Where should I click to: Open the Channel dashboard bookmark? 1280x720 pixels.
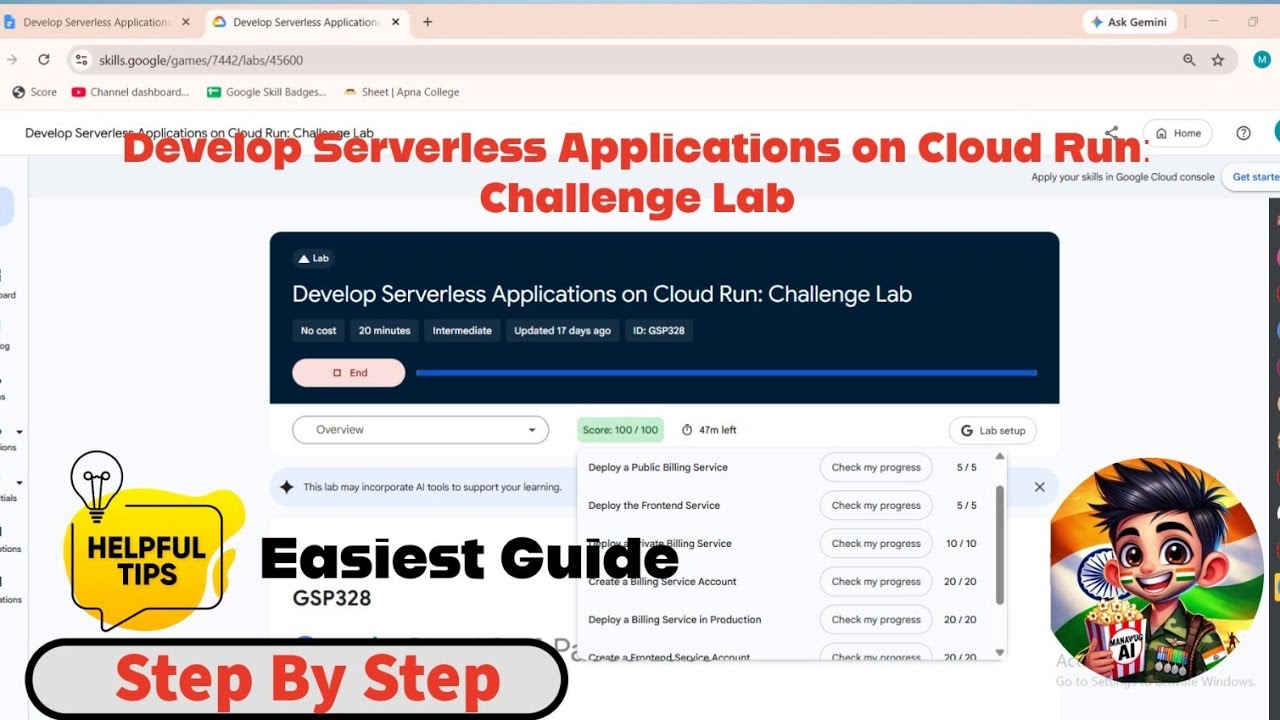pos(130,92)
